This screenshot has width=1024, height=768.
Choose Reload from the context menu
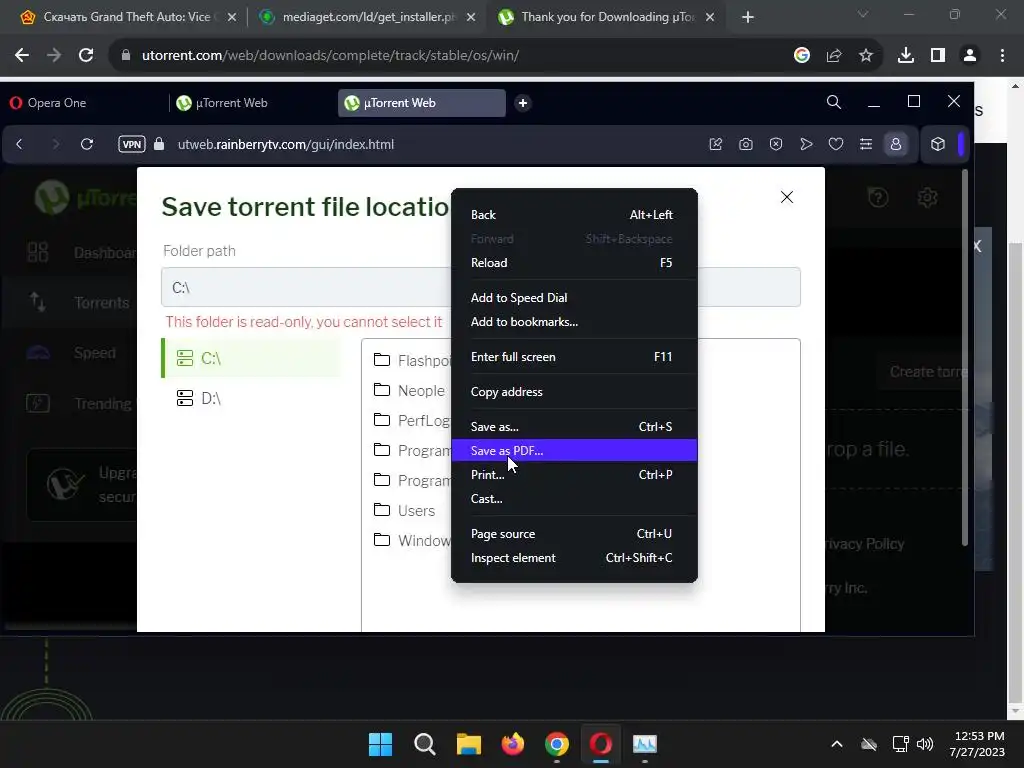pos(574,263)
